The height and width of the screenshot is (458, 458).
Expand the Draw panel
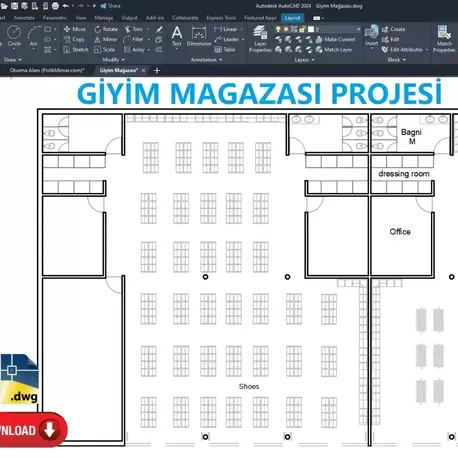(13, 60)
